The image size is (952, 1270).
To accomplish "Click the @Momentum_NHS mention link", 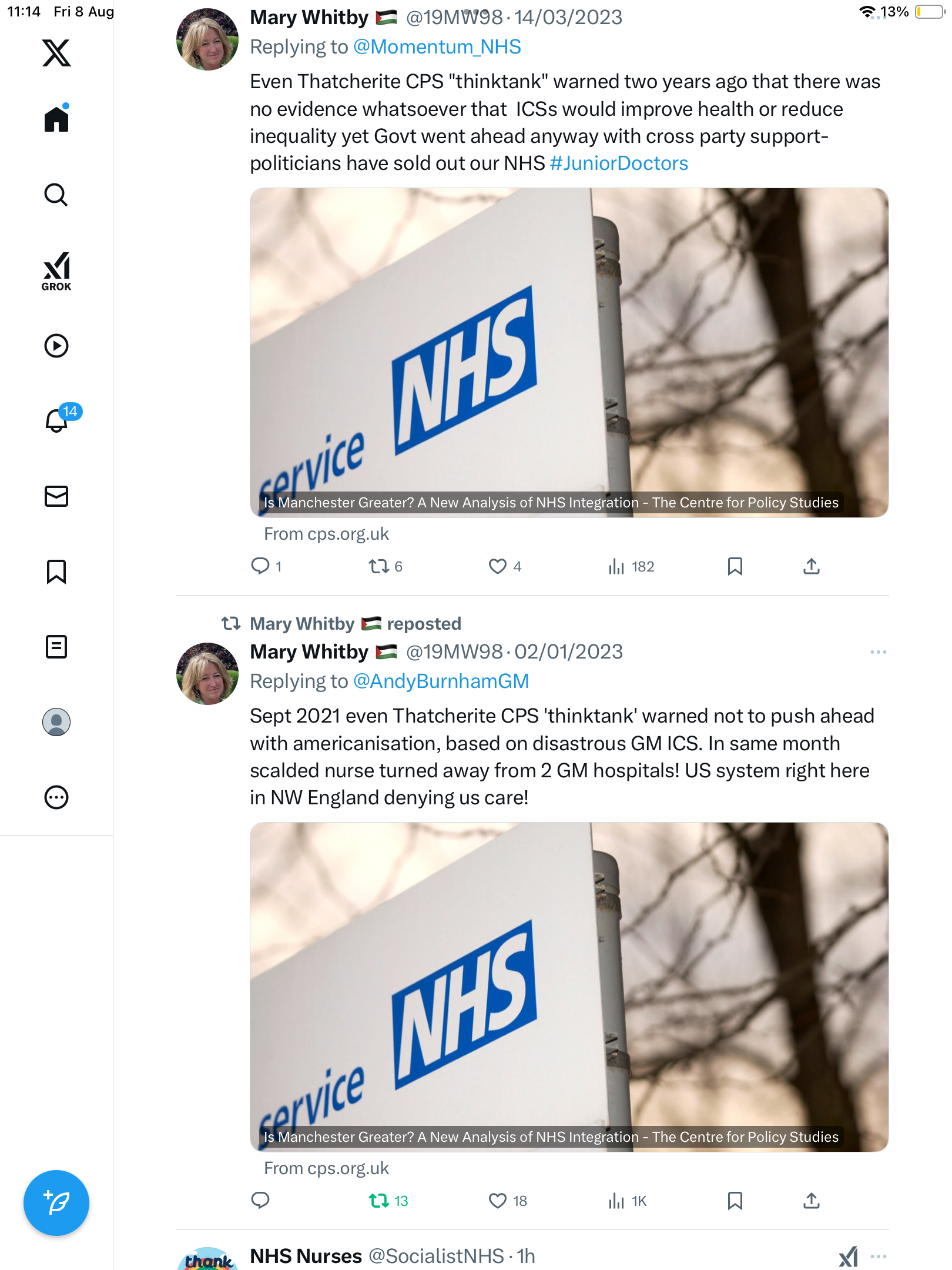I will pos(437,47).
